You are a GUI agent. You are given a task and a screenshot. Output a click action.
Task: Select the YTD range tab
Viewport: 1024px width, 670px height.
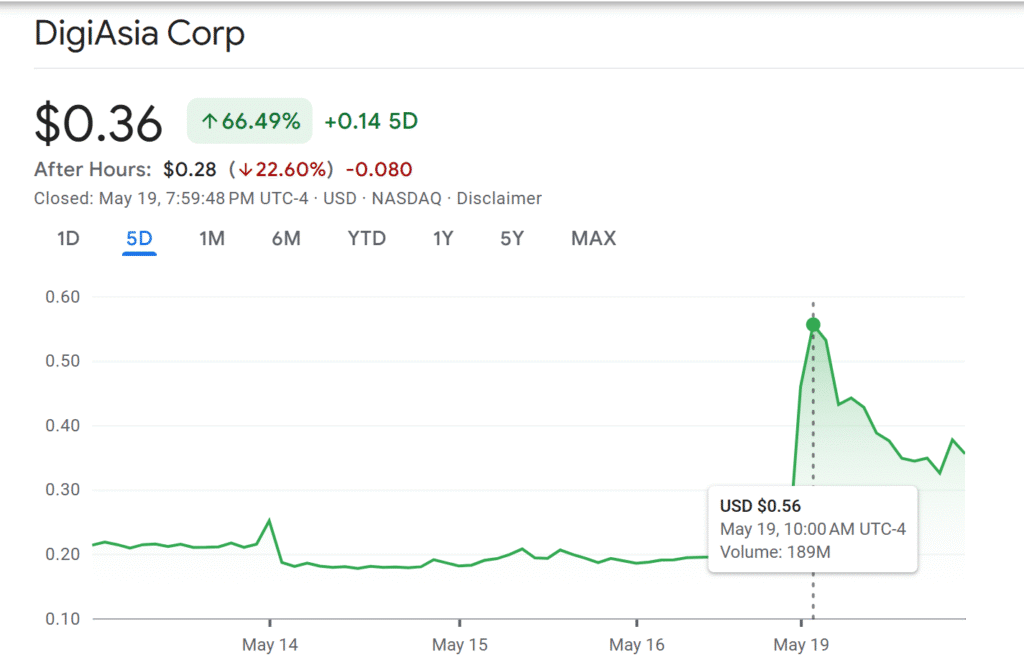[x=367, y=238]
